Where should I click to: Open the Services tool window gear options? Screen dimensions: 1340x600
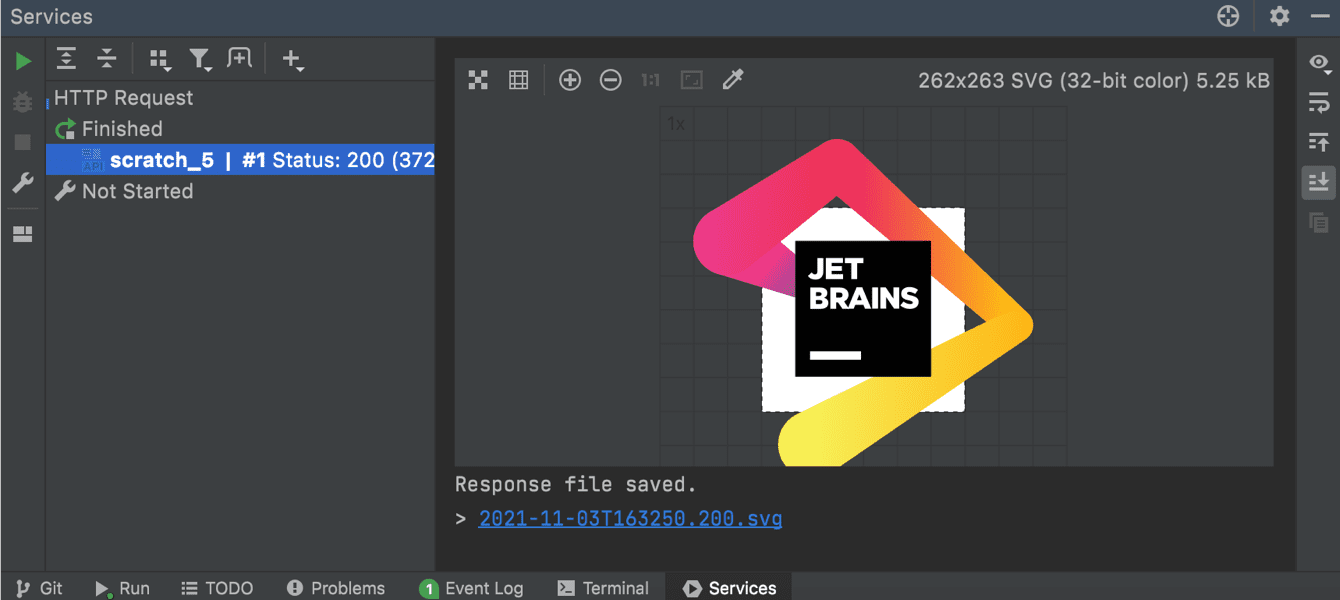click(1279, 16)
